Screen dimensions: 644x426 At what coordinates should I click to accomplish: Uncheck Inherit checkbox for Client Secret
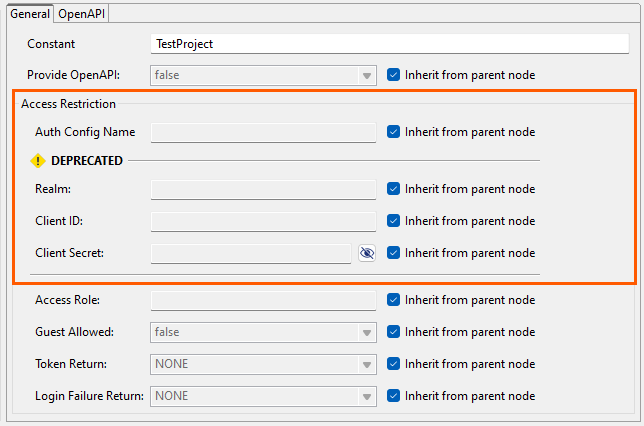point(393,253)
